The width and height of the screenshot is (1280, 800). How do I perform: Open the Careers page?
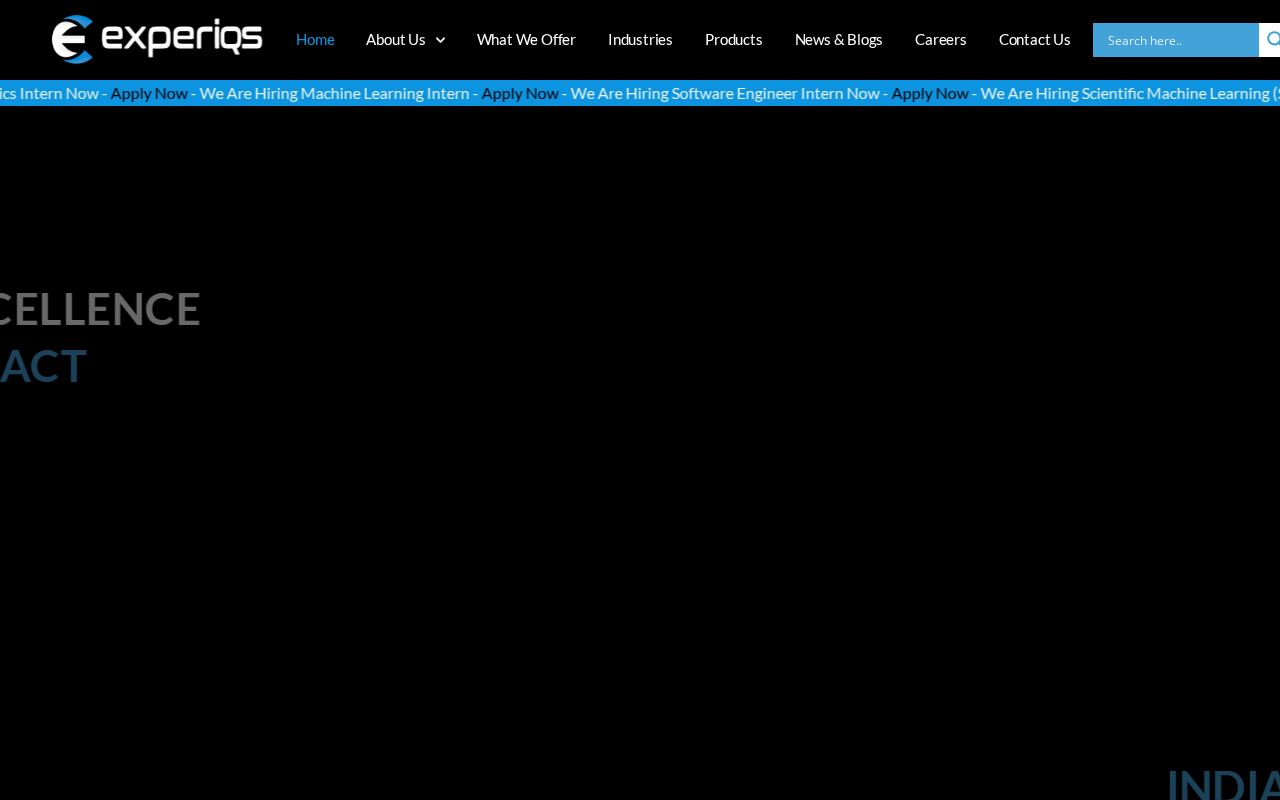[x=941, y=40]
